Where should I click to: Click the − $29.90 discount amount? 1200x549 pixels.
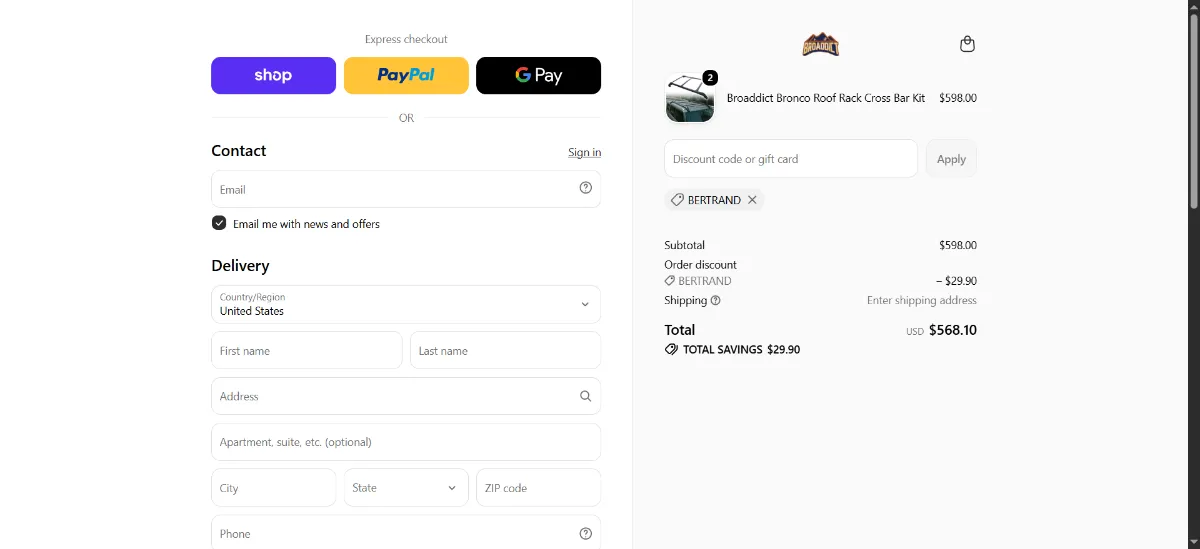956,281
